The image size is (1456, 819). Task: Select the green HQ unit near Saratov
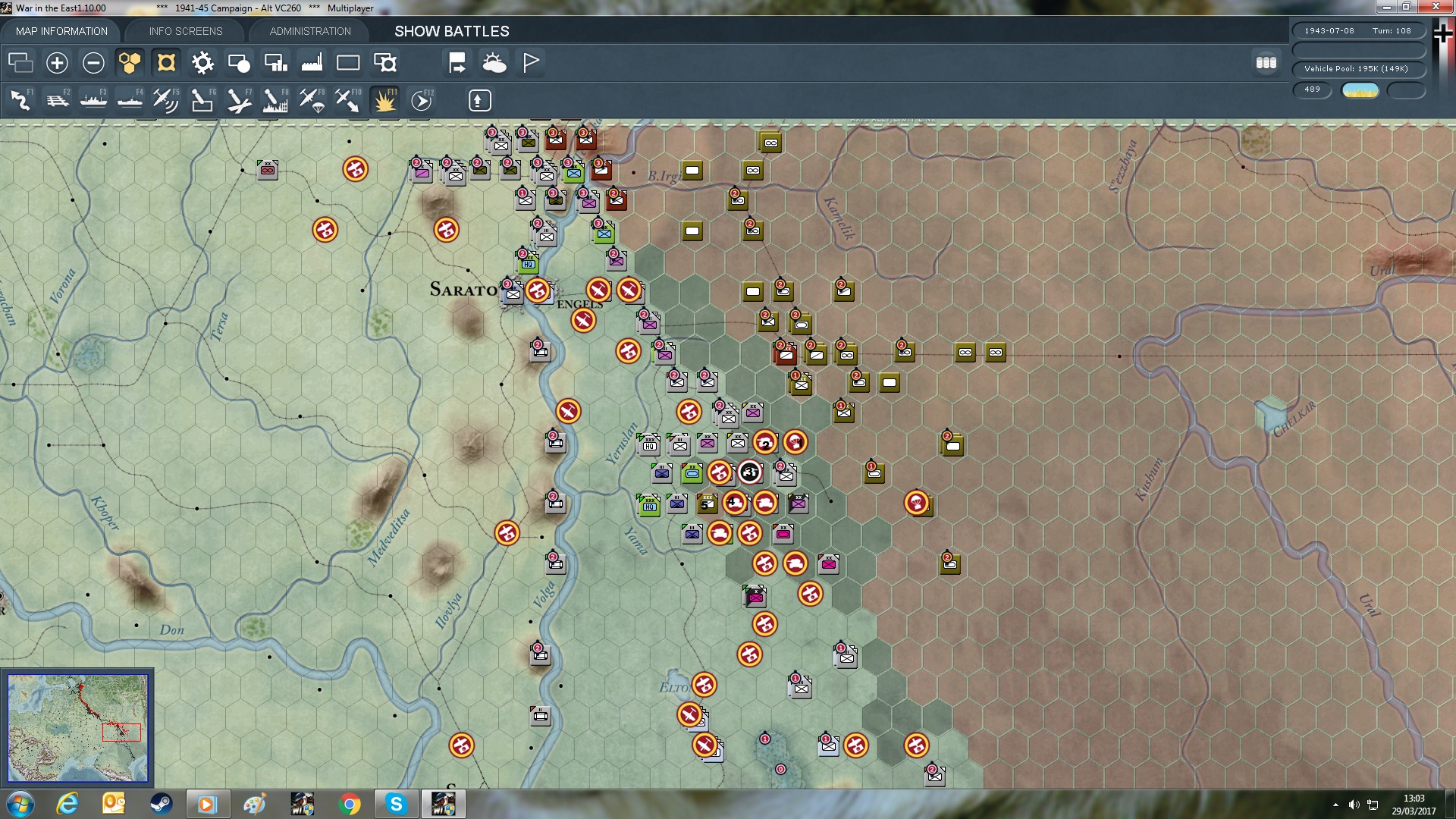[x=528, y=262]
